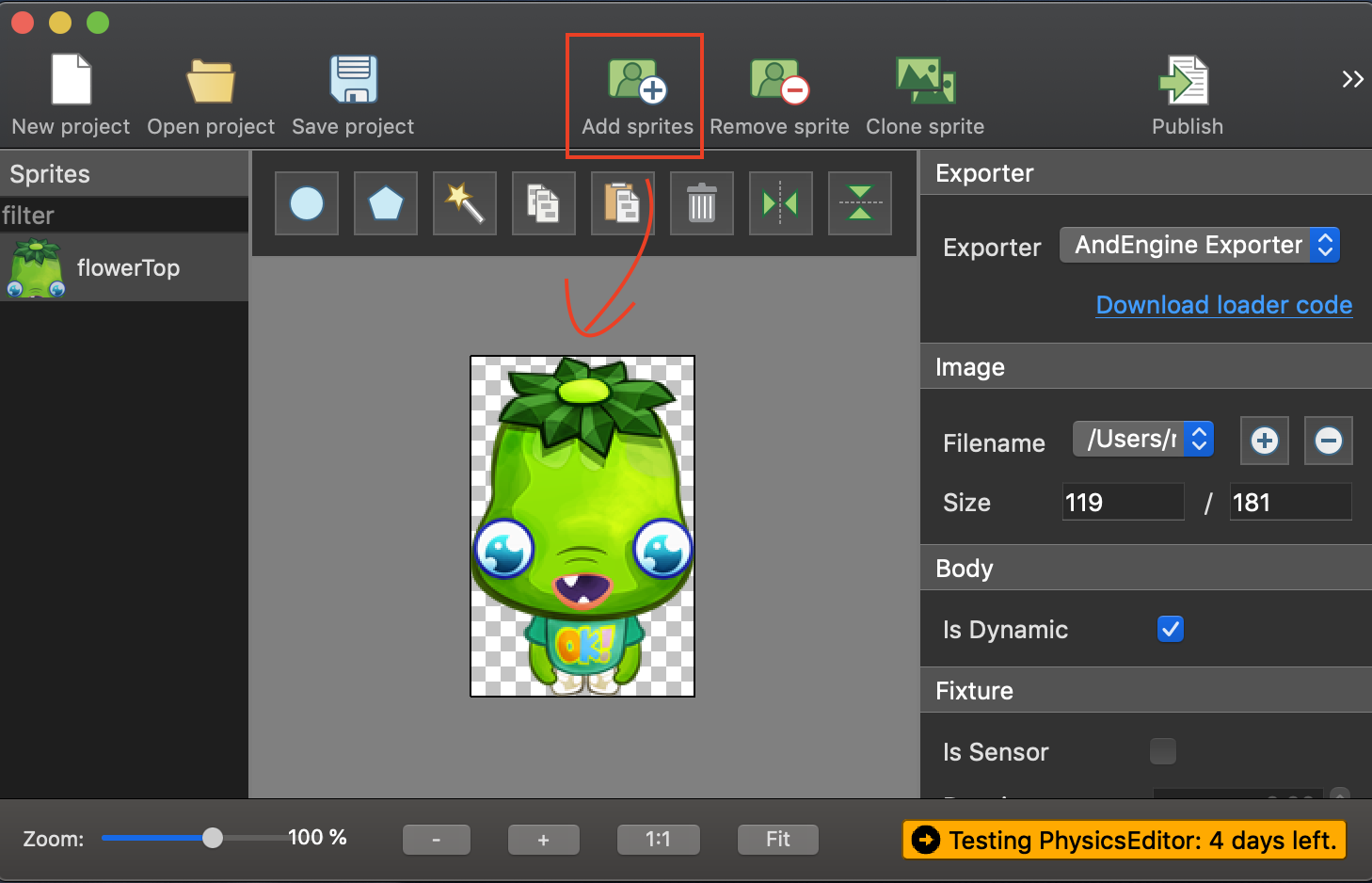Show more toolbar items via the chevron

coord(1352,79)
